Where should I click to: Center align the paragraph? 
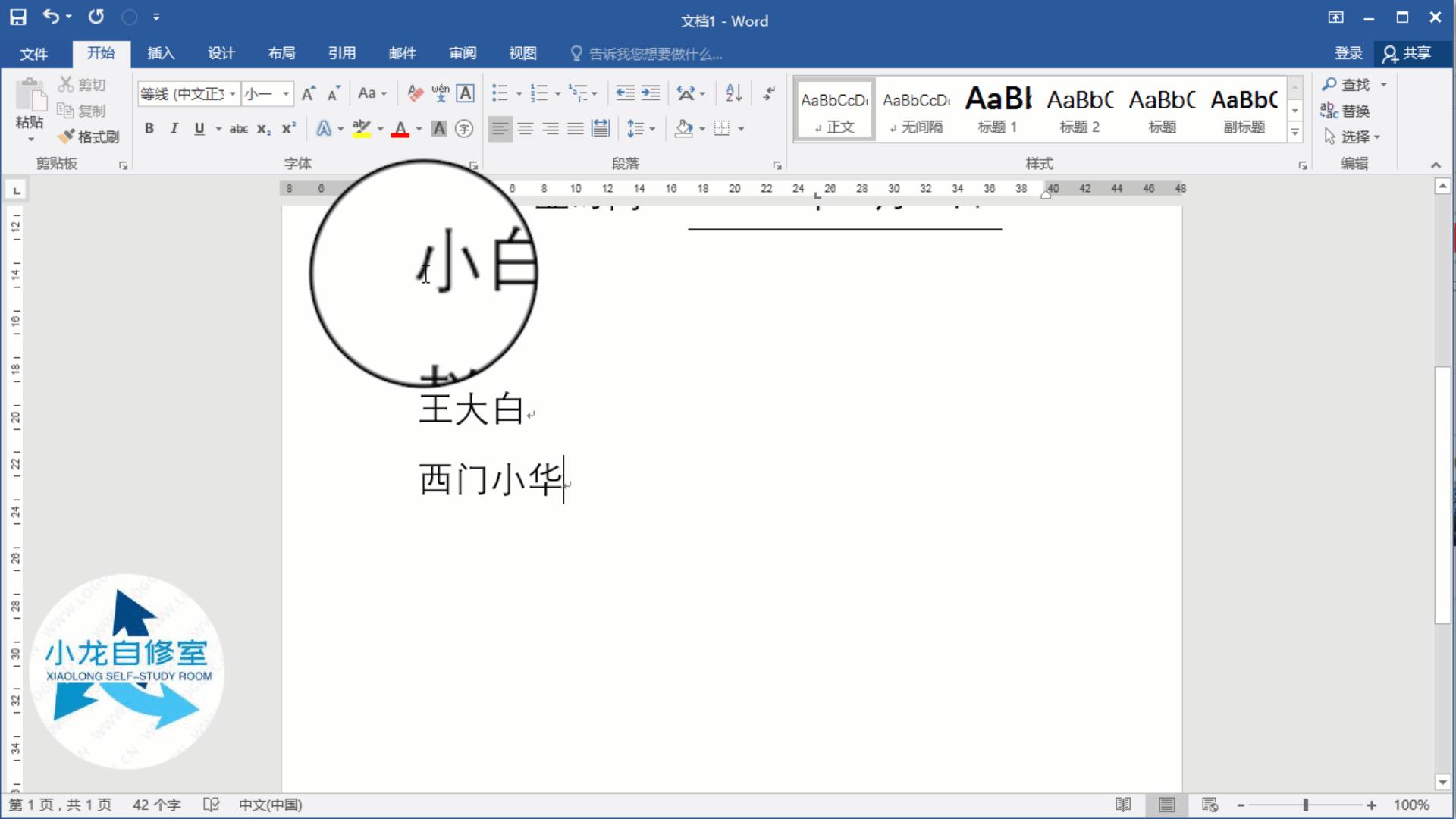(x=526, y=129)
